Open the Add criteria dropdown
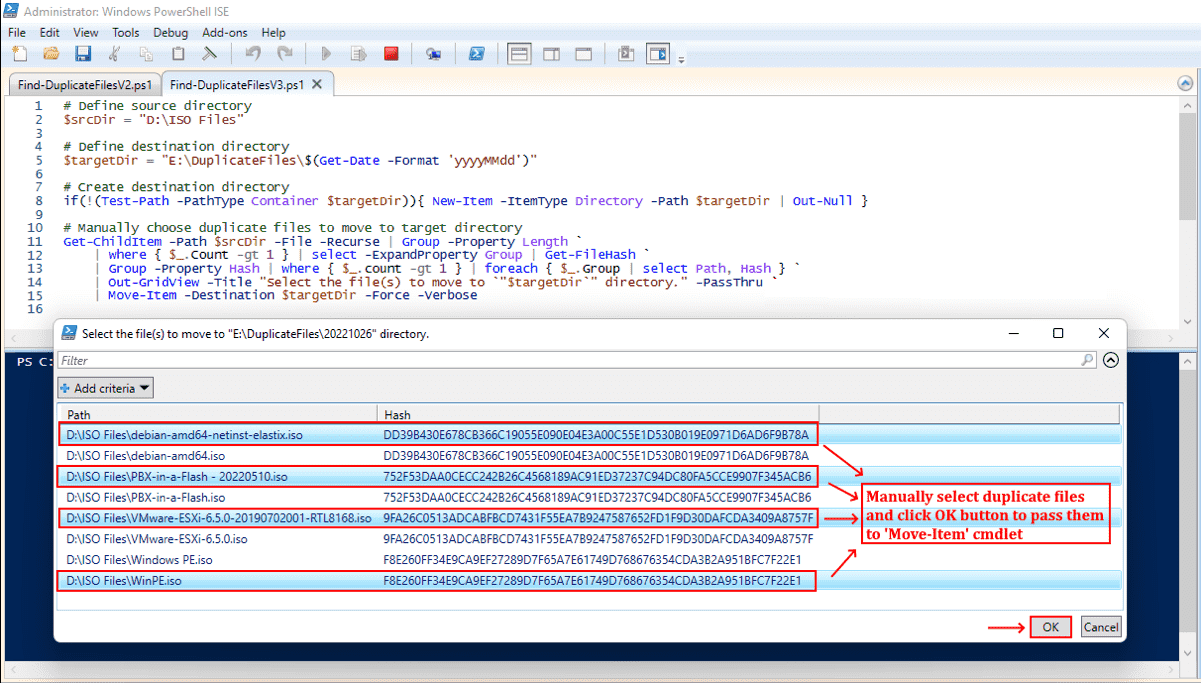1201x683 pixels. (x=105, y=388)
